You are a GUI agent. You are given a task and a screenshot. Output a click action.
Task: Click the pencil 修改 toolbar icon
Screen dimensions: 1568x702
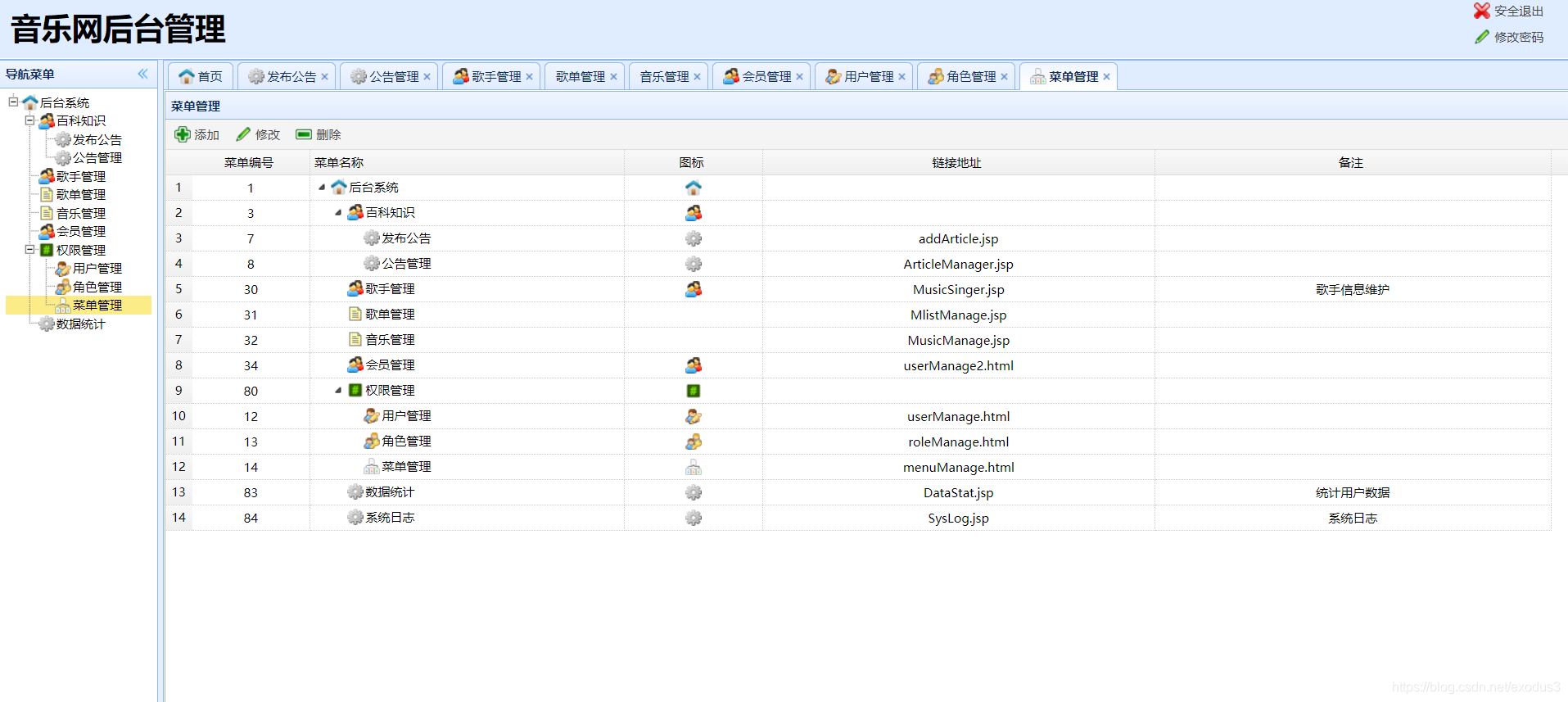click(243, 134)
